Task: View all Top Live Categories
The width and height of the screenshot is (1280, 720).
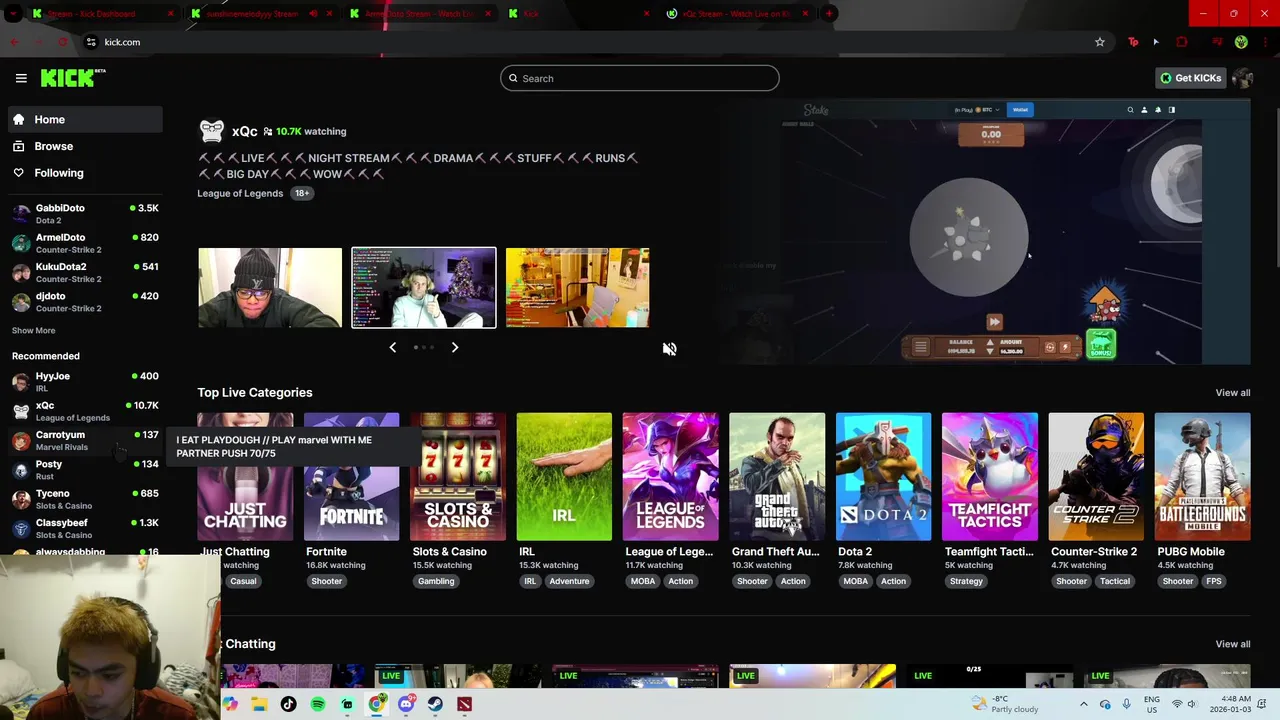Action: (1232, 393)
